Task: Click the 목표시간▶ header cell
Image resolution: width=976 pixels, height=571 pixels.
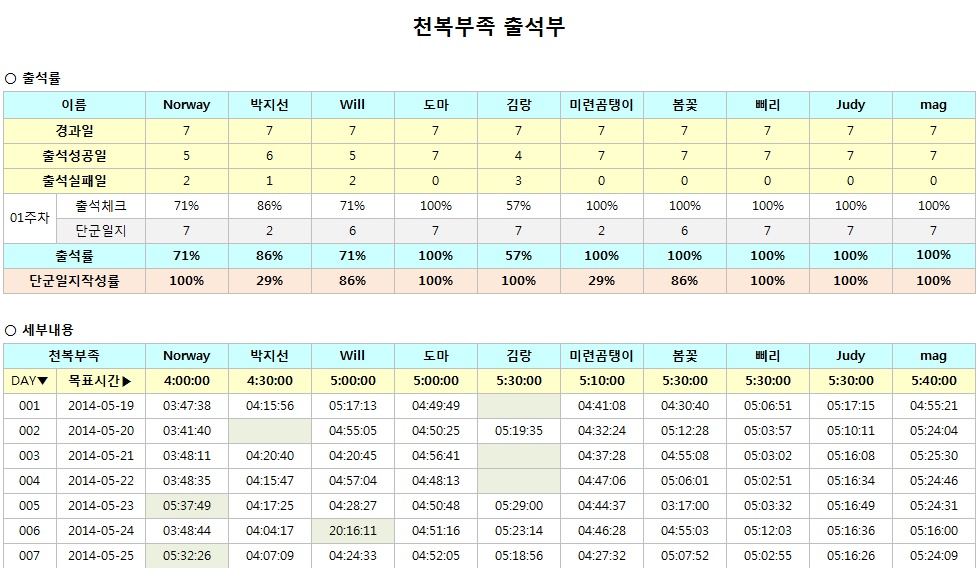Action: coord(100,381)
